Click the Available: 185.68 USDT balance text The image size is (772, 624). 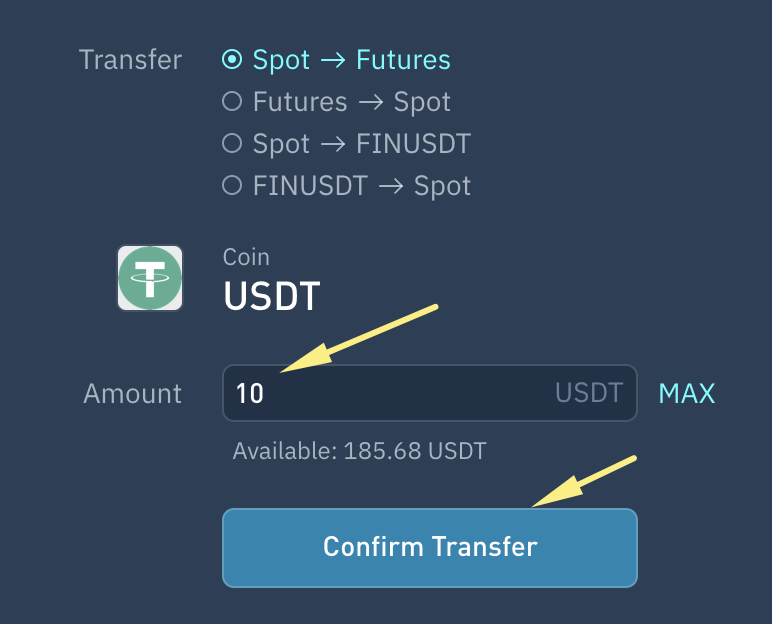(359, 451)
